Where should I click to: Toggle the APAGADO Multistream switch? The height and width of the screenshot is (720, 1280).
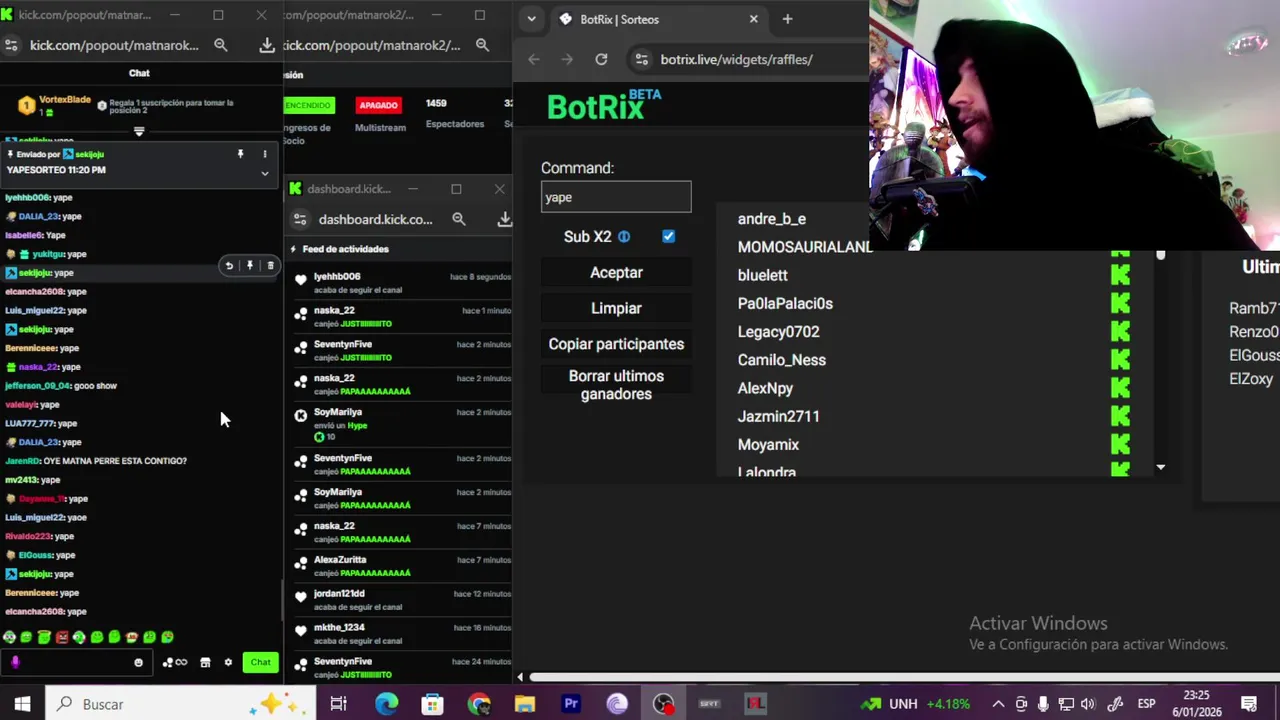[378, 105]
